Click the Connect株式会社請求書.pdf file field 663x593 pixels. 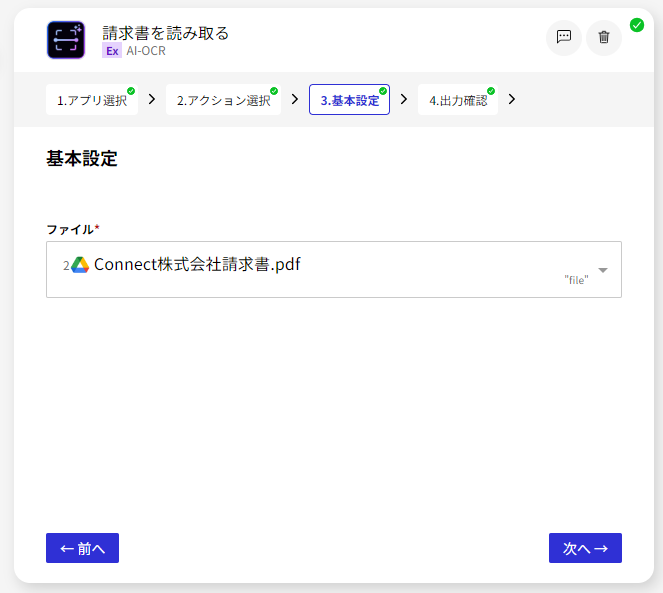[334, 269]
